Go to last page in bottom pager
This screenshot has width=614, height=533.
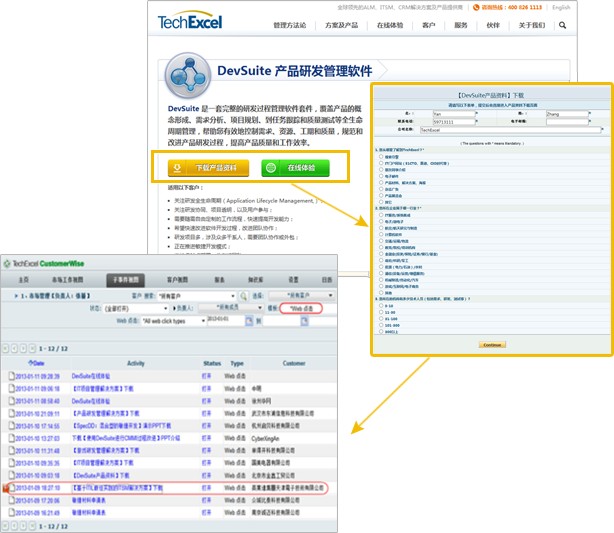click(33, 526)
